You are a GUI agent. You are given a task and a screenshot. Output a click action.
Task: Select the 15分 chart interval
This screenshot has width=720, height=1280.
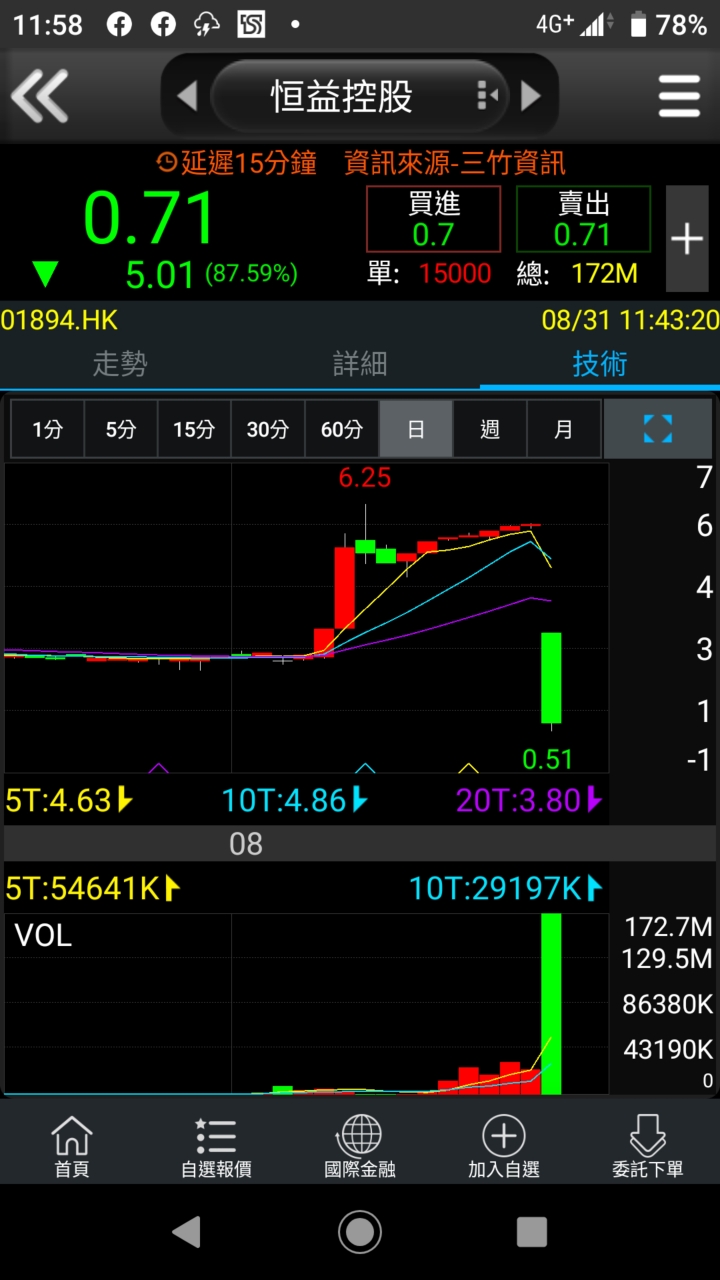[x=194, y=429]
